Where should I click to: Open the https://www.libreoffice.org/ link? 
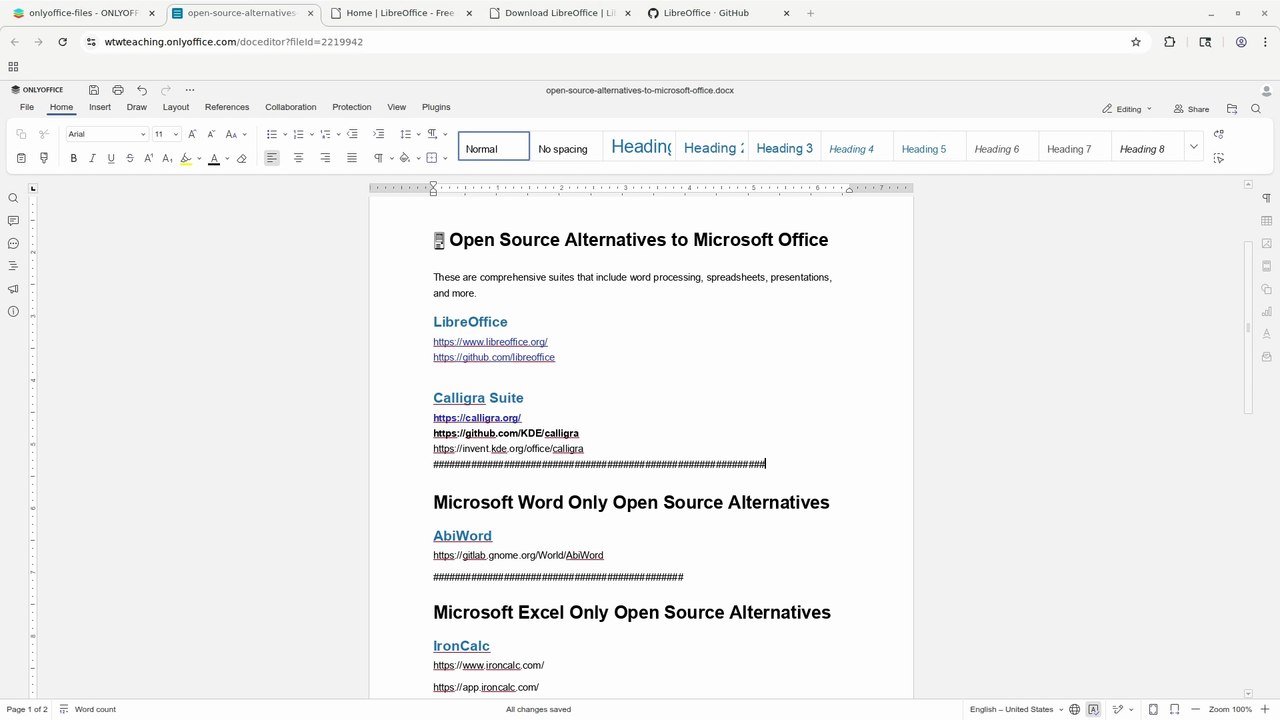(x=490, y=342)
